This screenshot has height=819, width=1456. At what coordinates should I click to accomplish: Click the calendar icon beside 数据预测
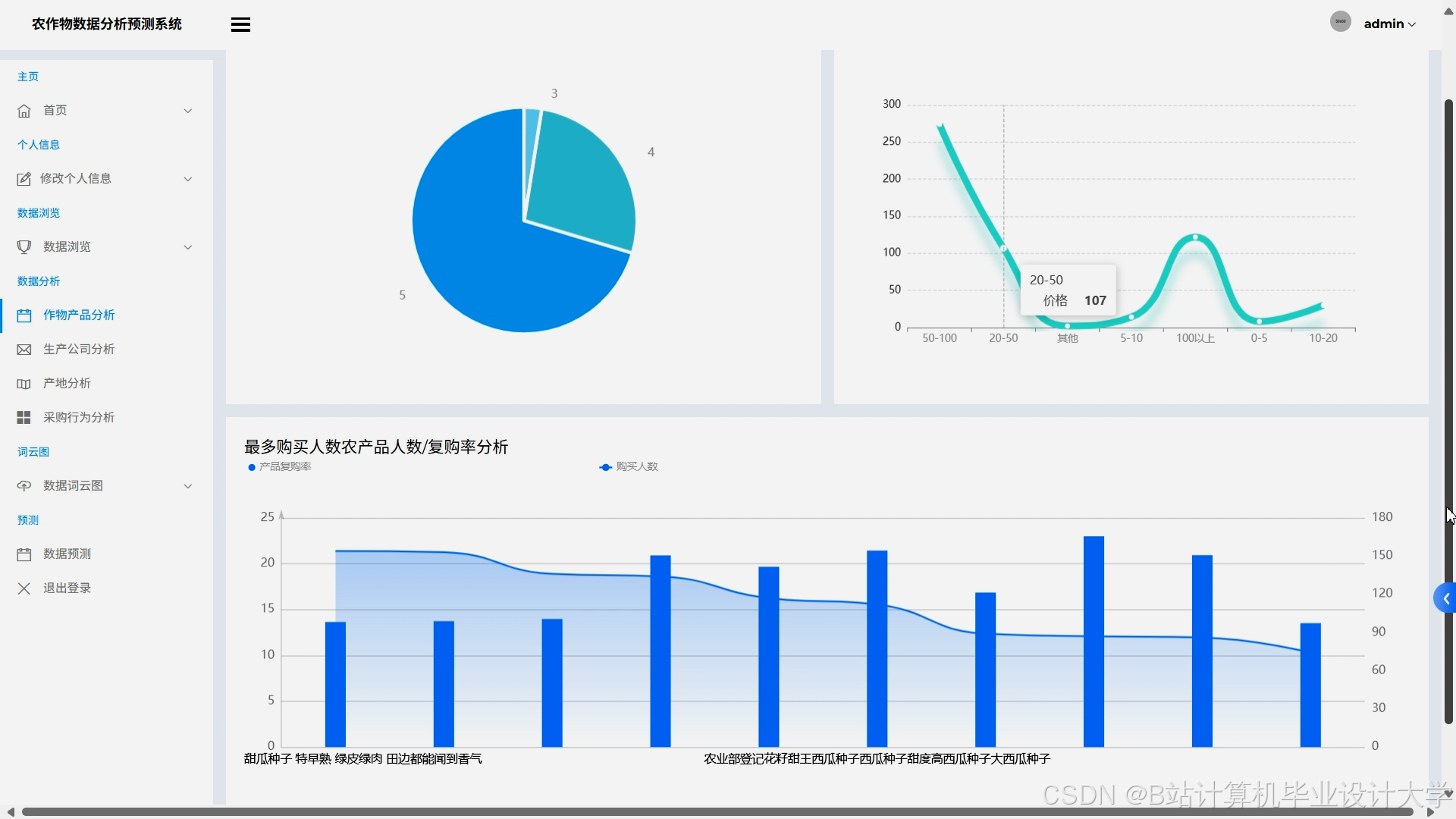(x=24, y=554)
